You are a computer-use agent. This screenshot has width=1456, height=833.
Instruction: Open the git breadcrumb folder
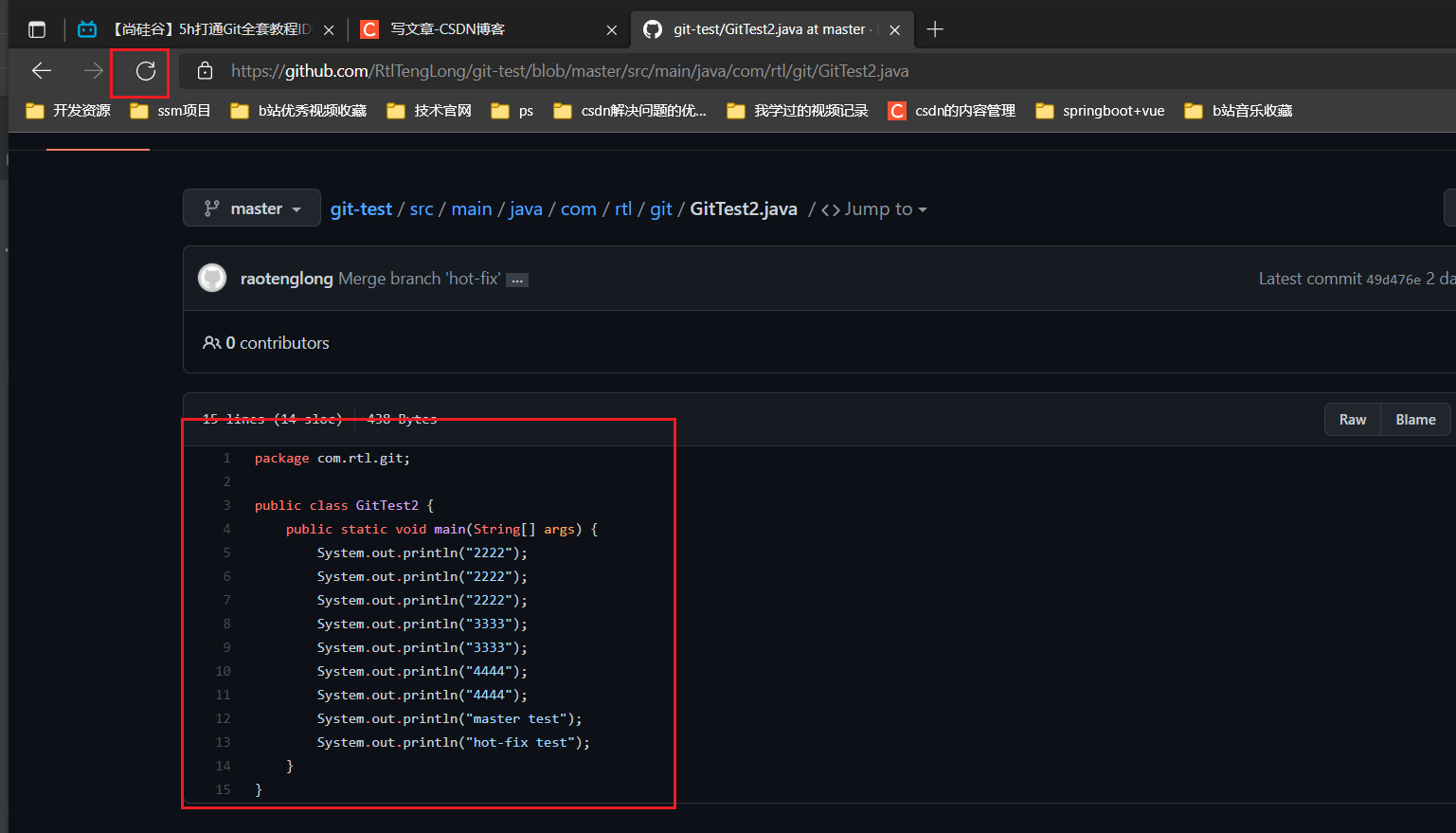pos(661,208)
